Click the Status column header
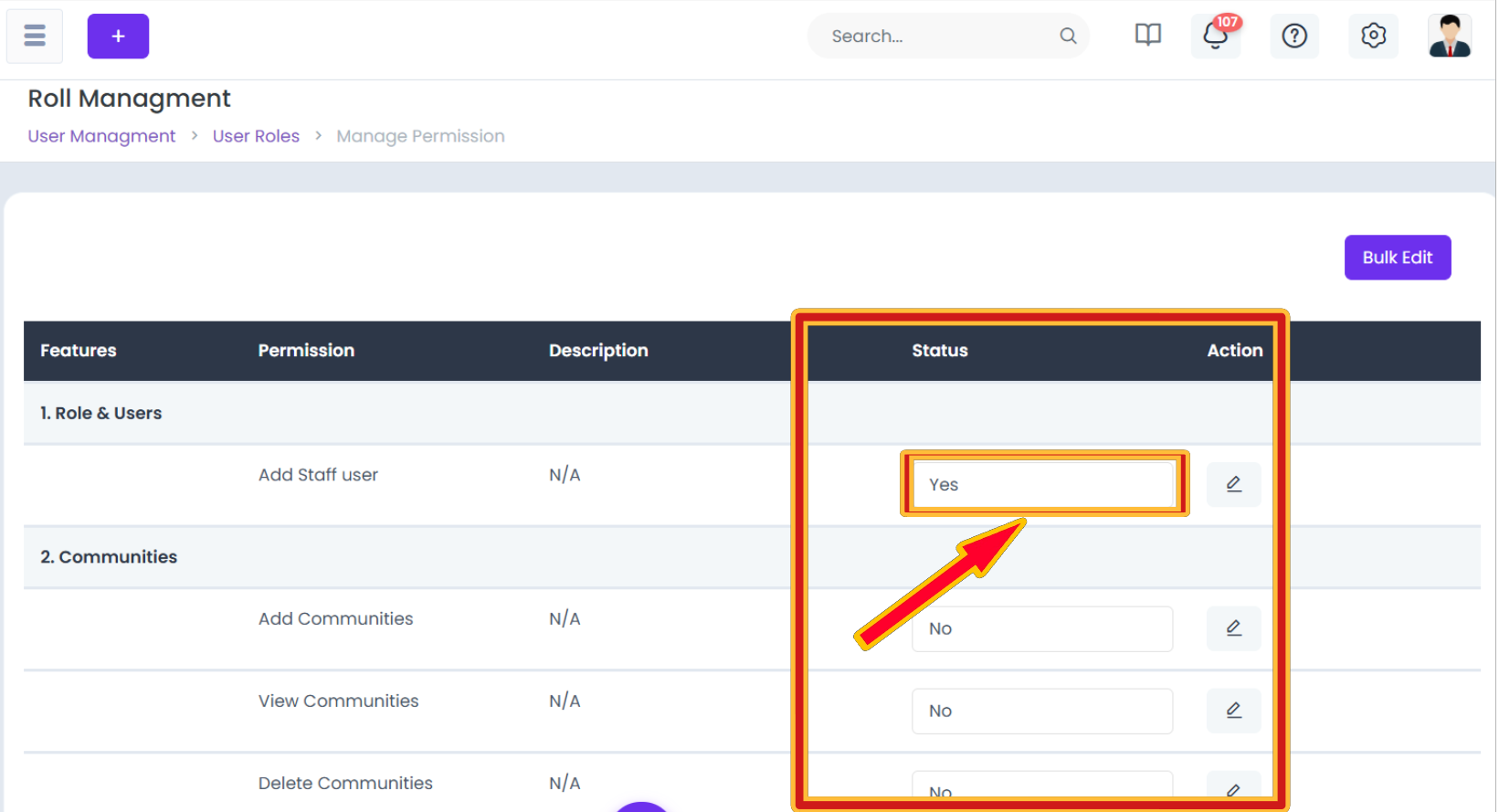Image resolution: width=1499 pixels, height=812 pixels. point(939,351)
